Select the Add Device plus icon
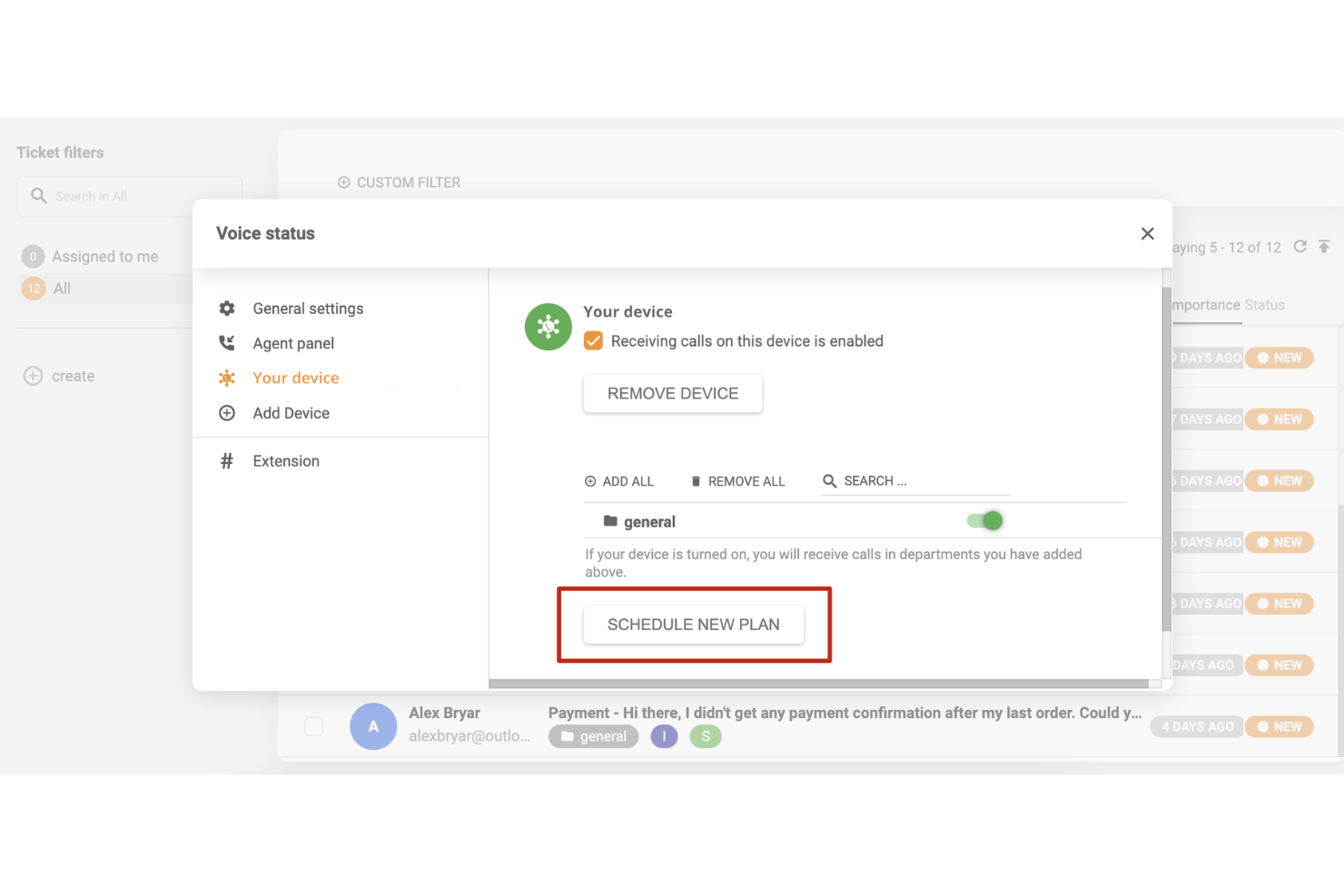The image size is (1344, 896). tap(226, 412)
